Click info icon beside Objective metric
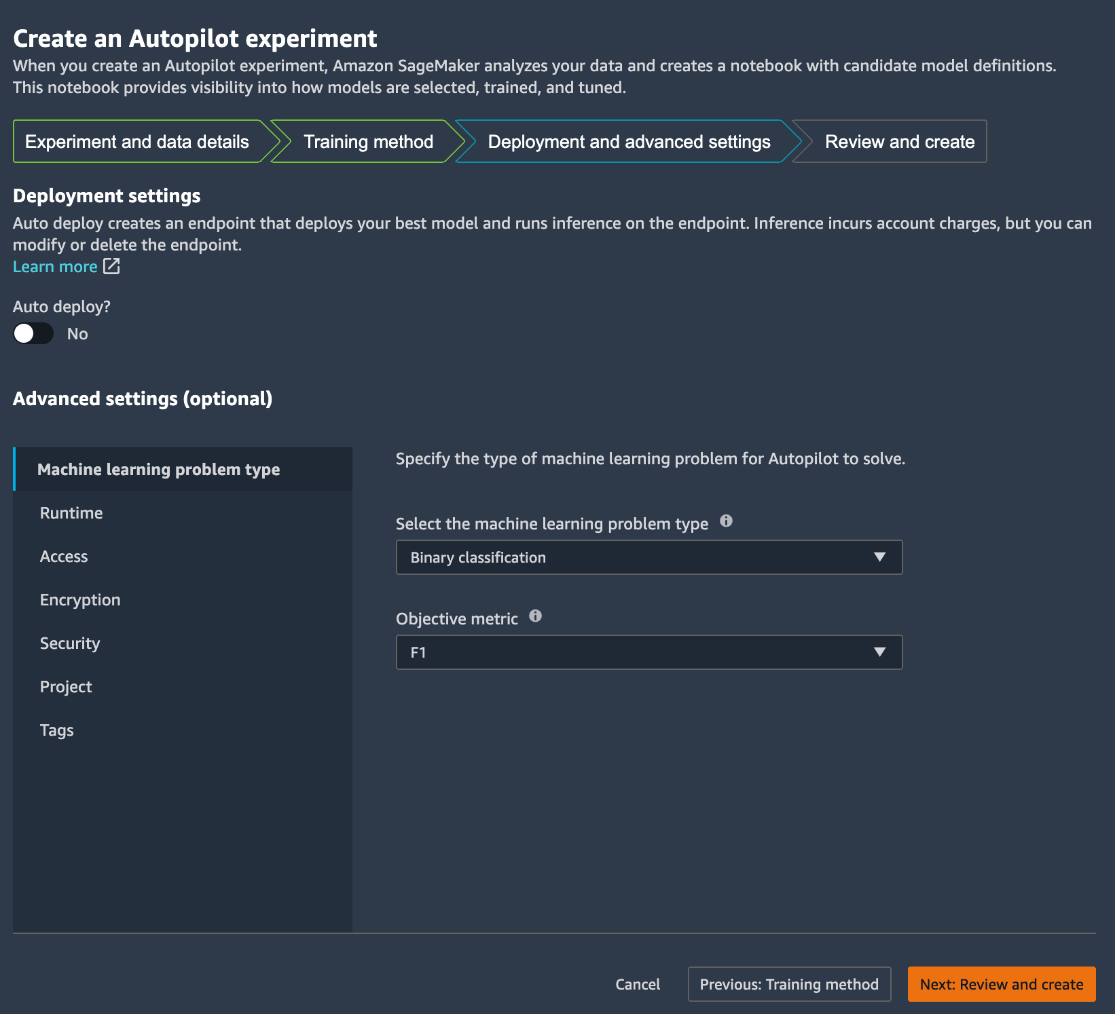This screenshot has width=1115, height=1014. tap(536, 616)
